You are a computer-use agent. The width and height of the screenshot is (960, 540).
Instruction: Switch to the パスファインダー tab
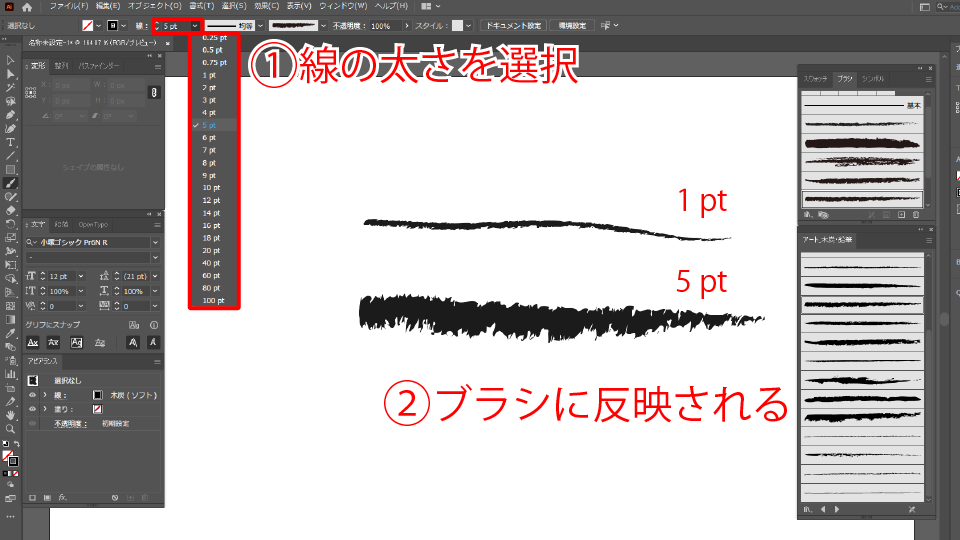pos(99,66)
